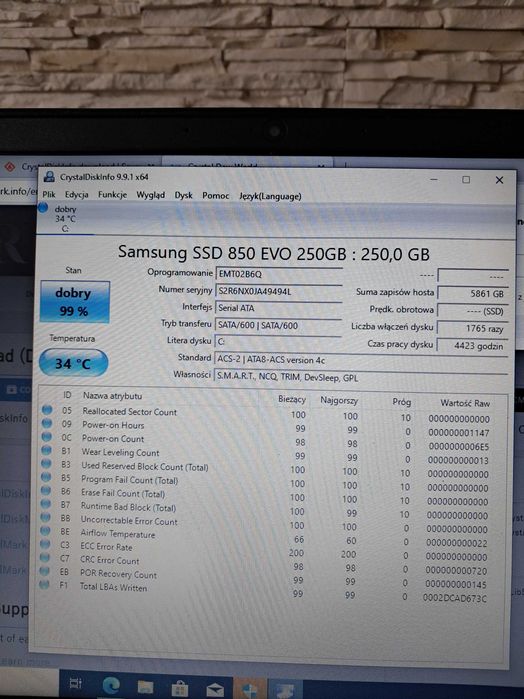Image resolution: width=524 pixels, height=699 pixels.
Task: Click the Interfejs field showing Serial ATA
Action: 278,308
